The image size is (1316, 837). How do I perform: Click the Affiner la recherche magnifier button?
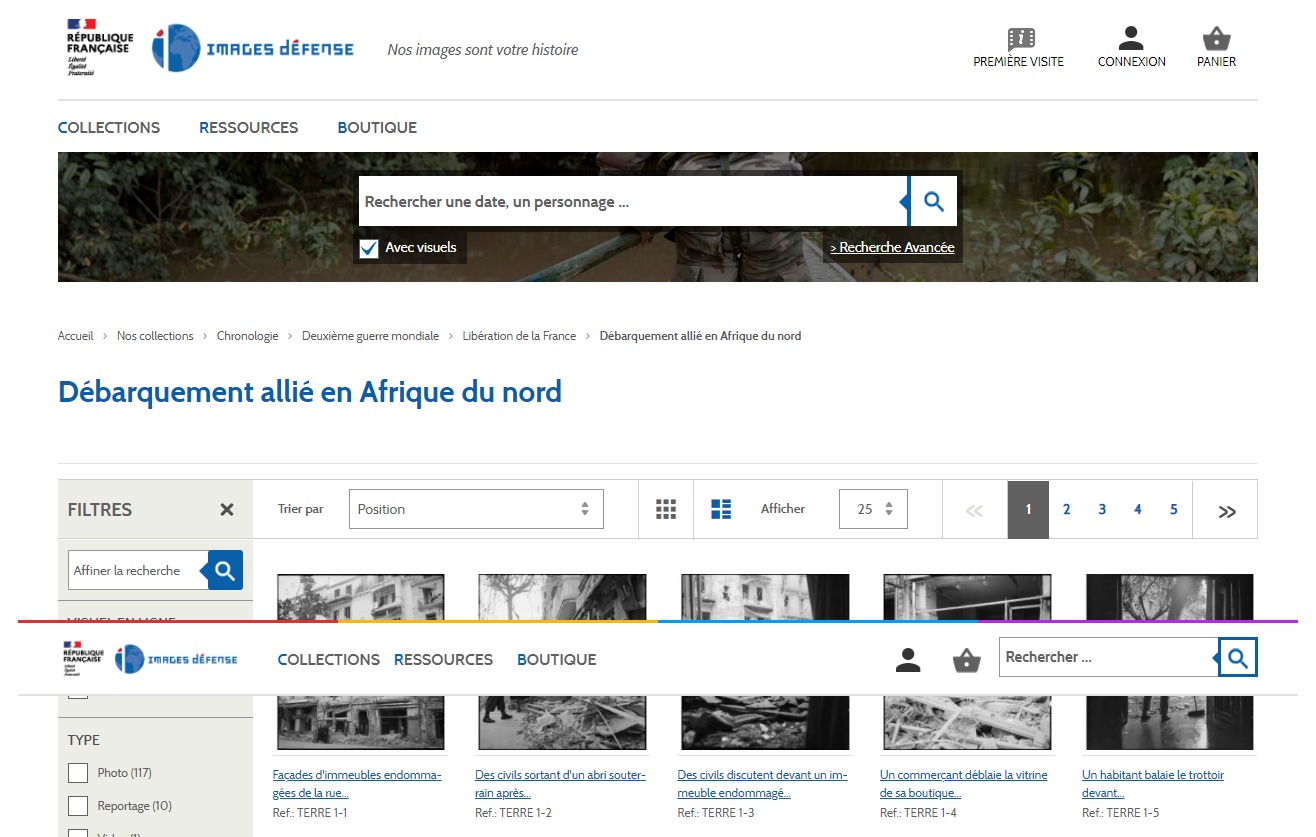(x=225, y=570)
